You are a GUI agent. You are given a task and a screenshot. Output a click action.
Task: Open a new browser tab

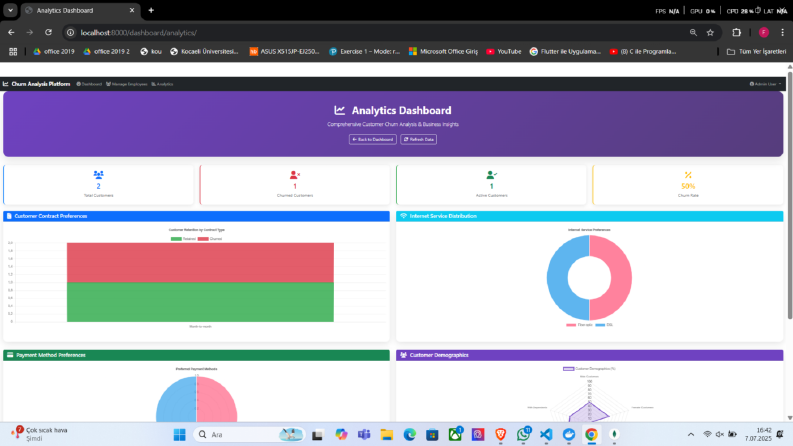click(x=151, y=10)
